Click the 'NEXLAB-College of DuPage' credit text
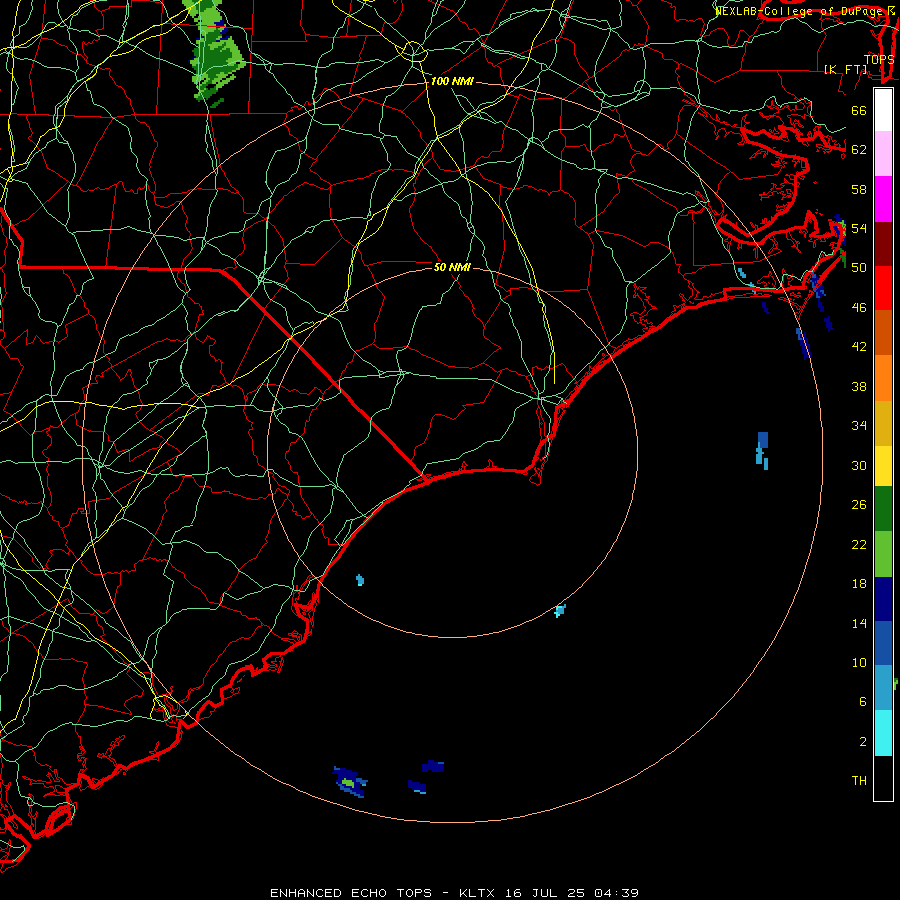 point(801,11)
